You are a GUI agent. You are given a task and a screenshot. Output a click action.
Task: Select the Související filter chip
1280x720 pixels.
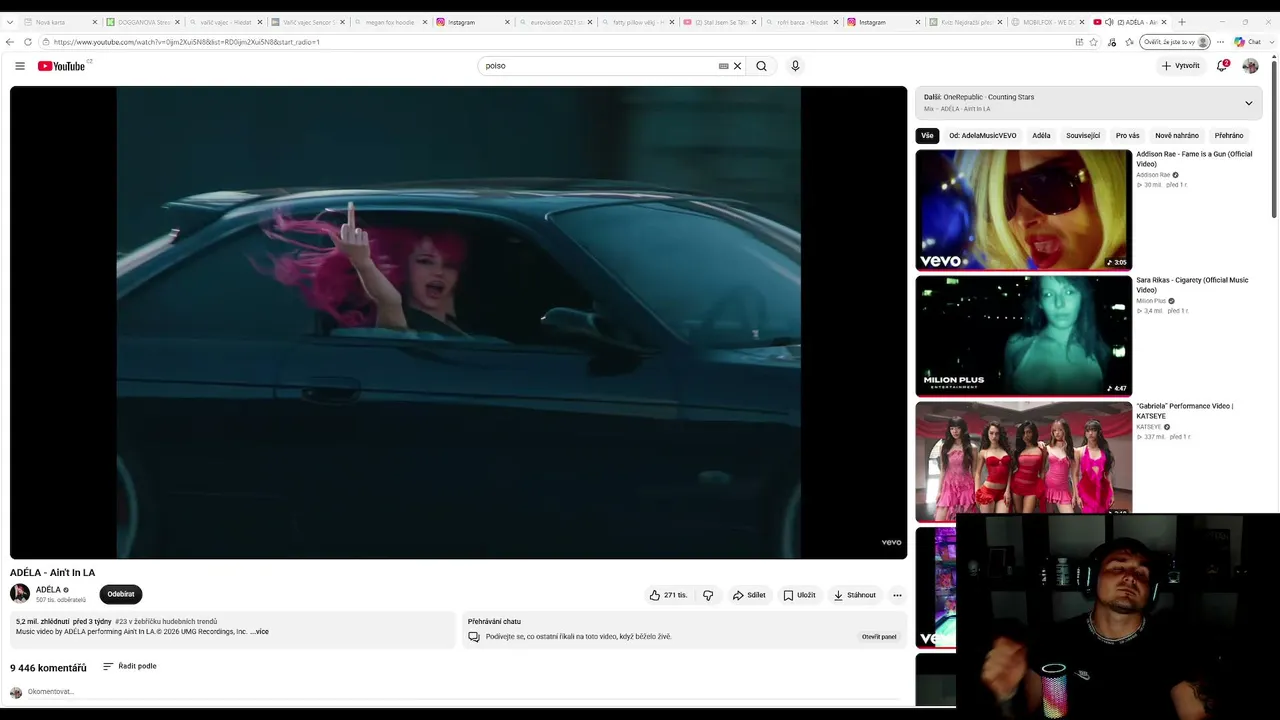pyautogui.click(x=1083, y=136)
